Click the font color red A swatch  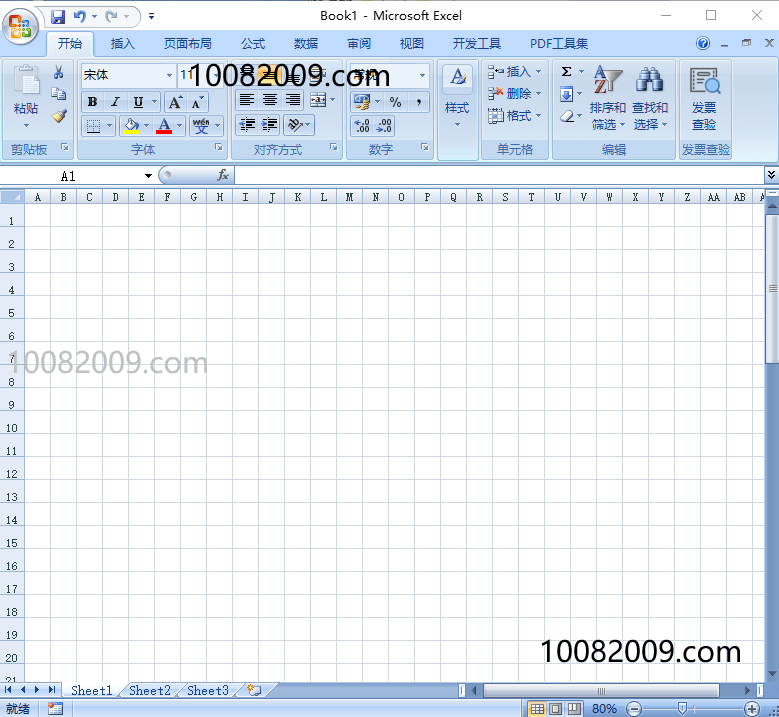[164, 126]
